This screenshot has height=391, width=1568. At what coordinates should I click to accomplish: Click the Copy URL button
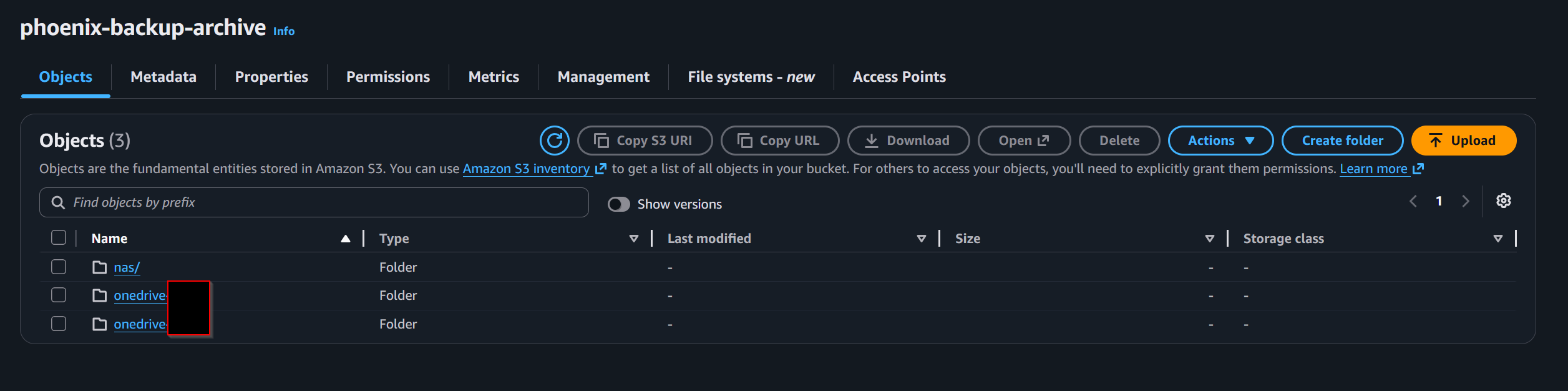[x=780, y=141]
